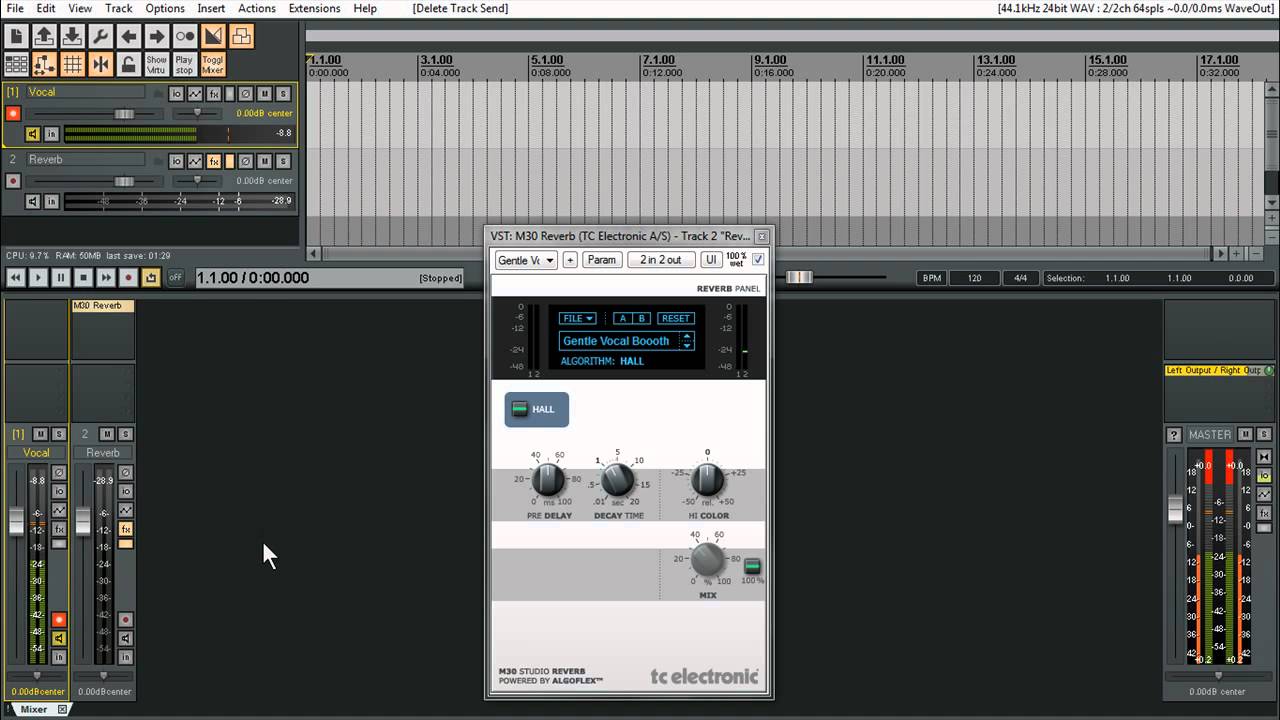This screenshot has width=1280, height=720.
Task: Mute the Reverb track in track panel
Action: [x=265, y=161]
